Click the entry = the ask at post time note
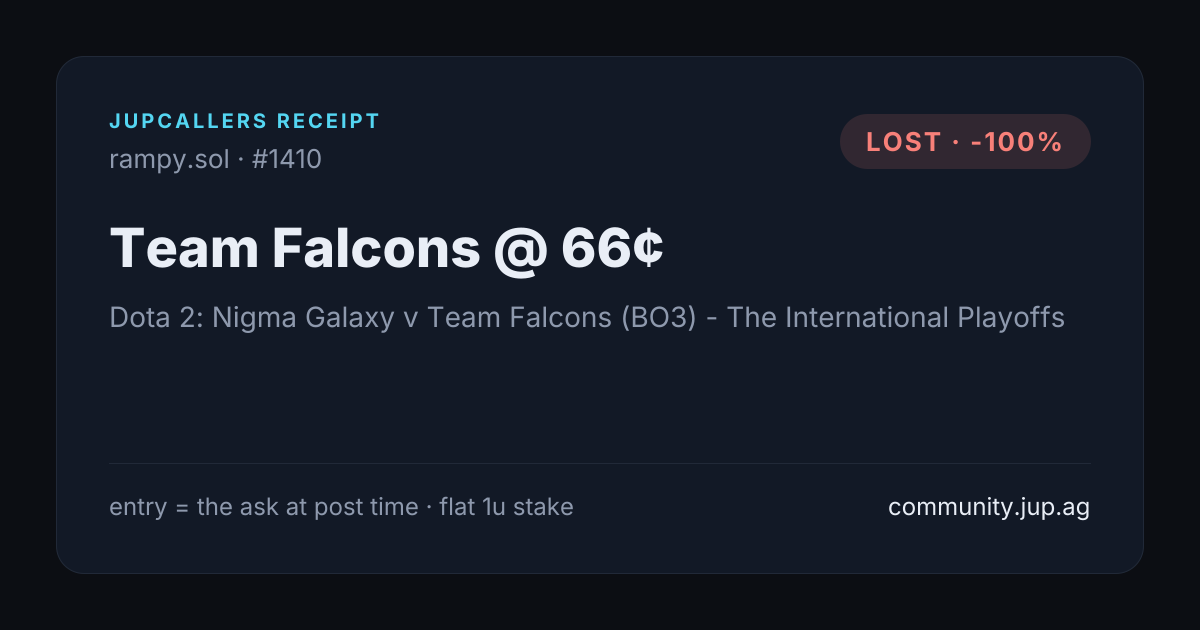The height and width of the screenshot is (630, 1200). [264, 507]
